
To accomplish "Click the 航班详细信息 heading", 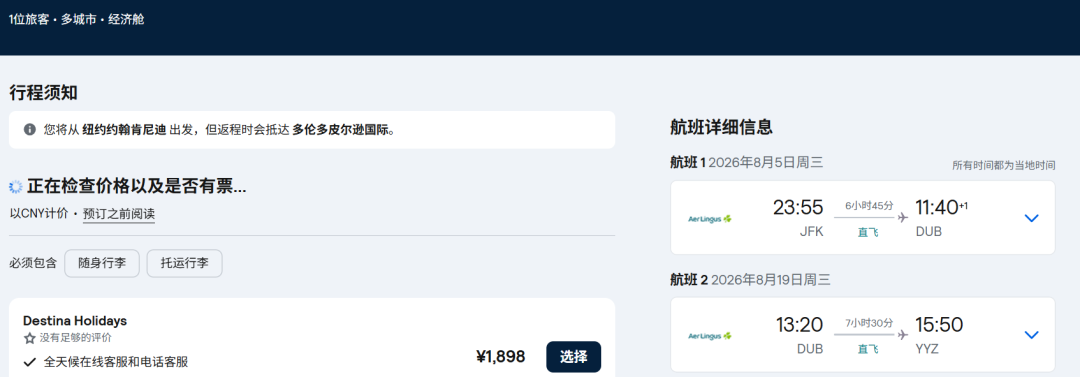I will pos(721,127).
